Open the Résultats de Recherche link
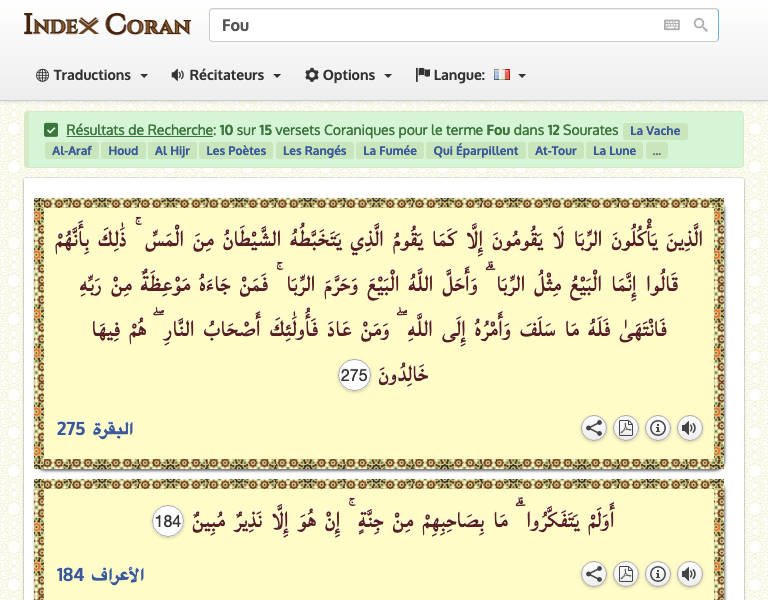Viewport: 768px width, 600px height. pyautogui.click(x=140, y=130)
